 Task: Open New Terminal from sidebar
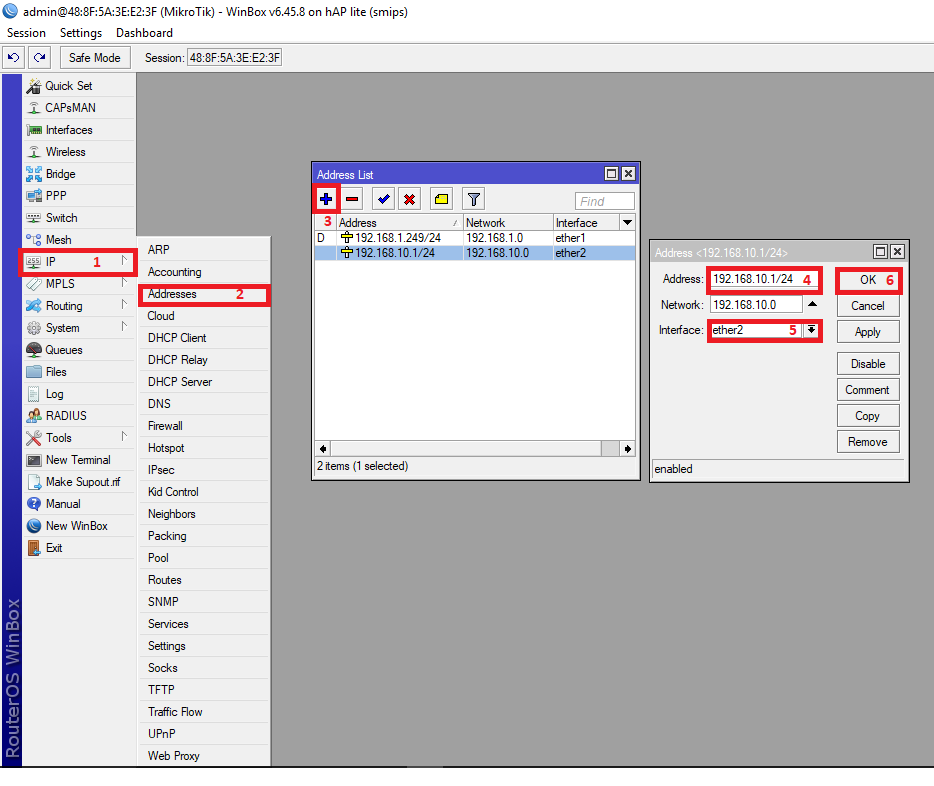(x=79, y=460)
